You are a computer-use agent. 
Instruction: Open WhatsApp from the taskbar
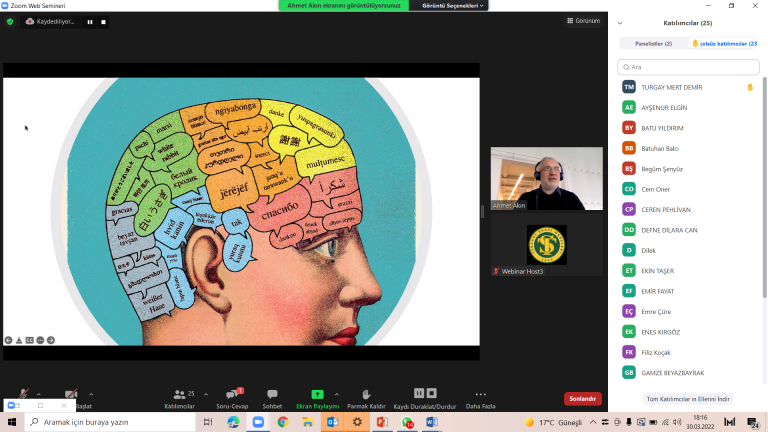point(407,422)
